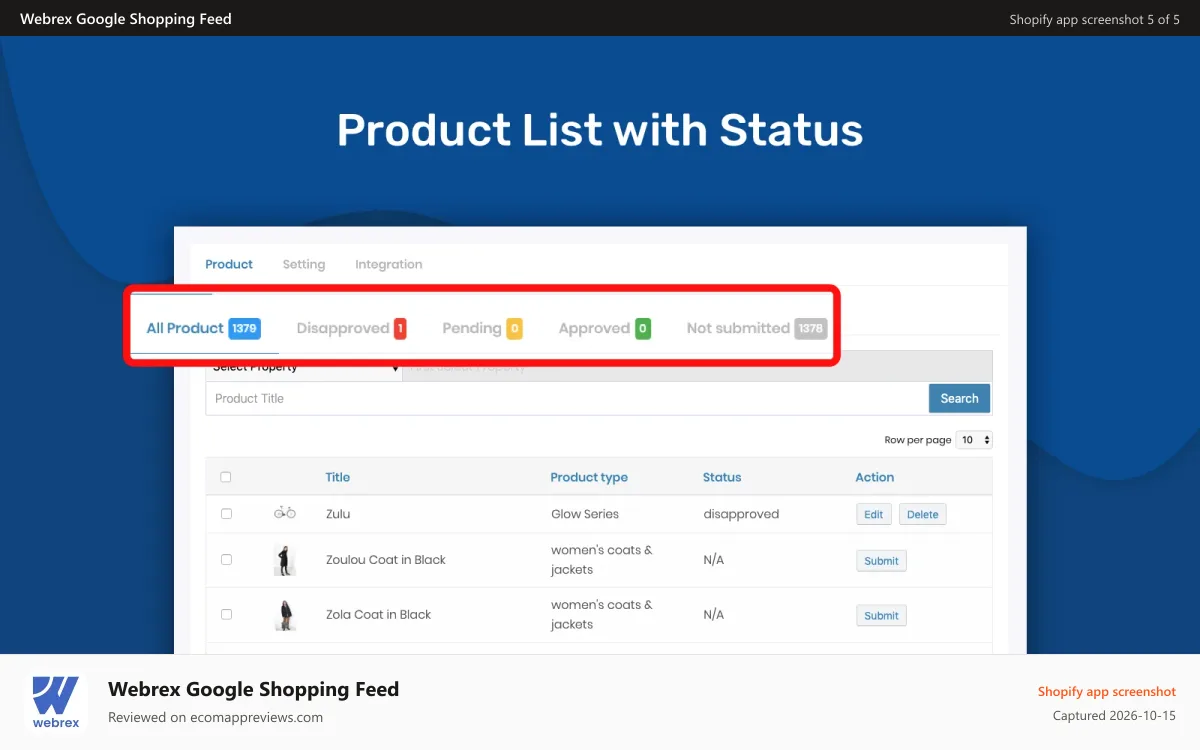
Task: Click the Webrex Google Shopping Feed footer title
Action: 253,689
